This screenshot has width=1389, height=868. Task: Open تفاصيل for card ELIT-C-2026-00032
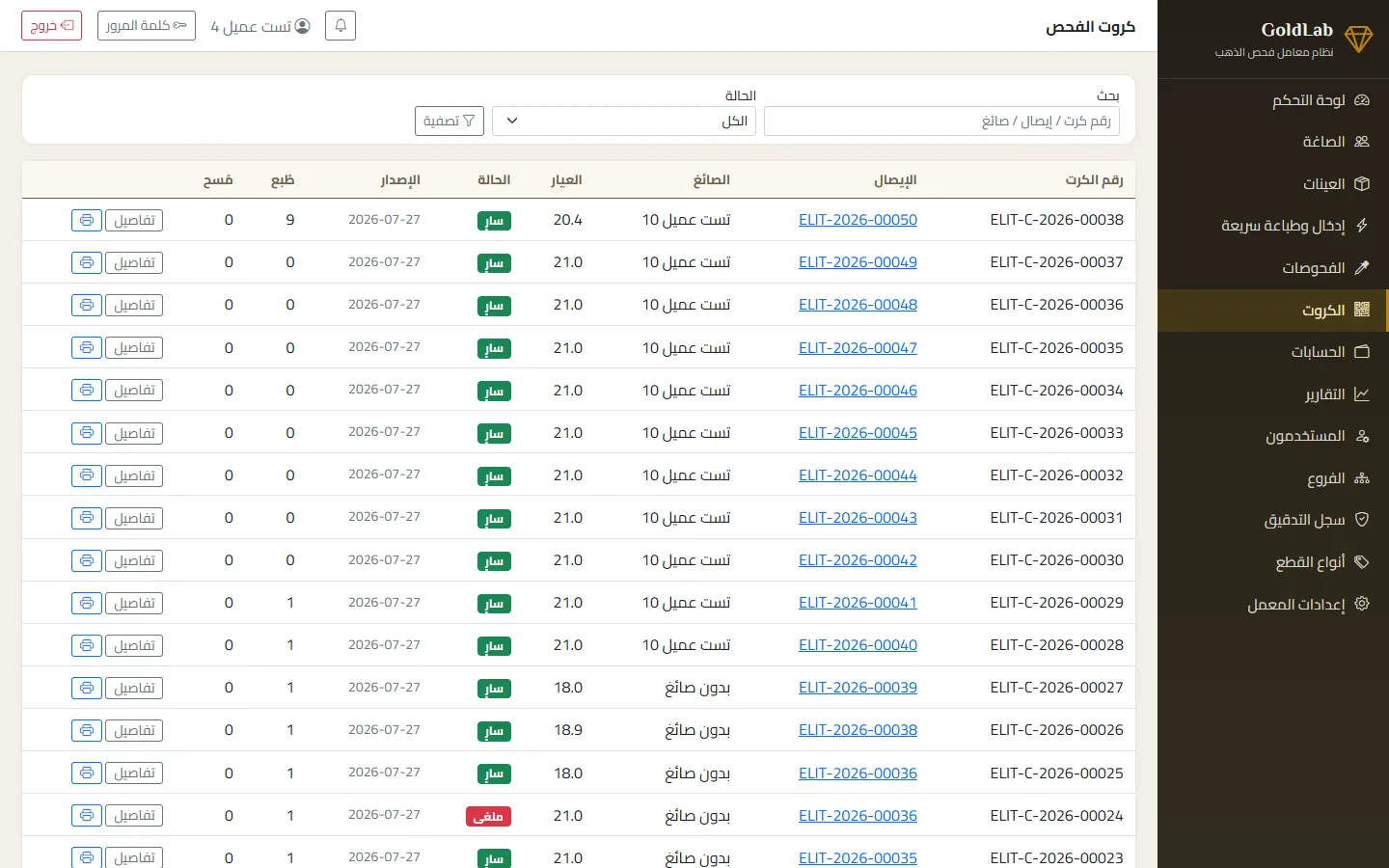(x=134, y=475)
